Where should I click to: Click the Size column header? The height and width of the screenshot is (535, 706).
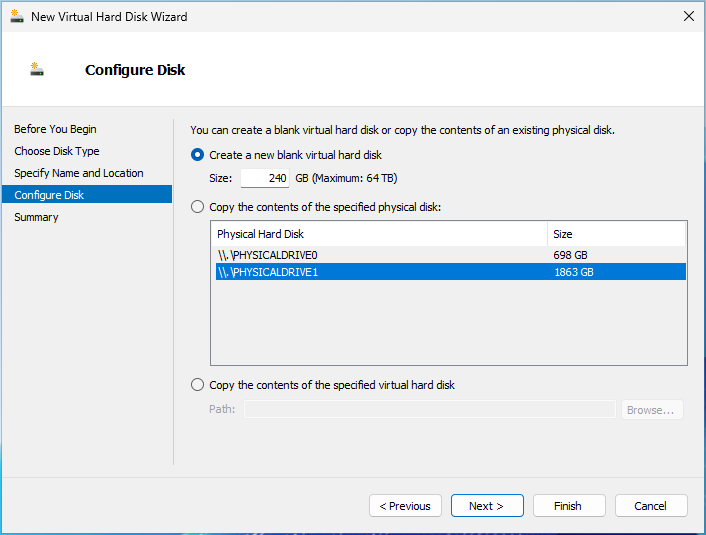pos(615,234)
